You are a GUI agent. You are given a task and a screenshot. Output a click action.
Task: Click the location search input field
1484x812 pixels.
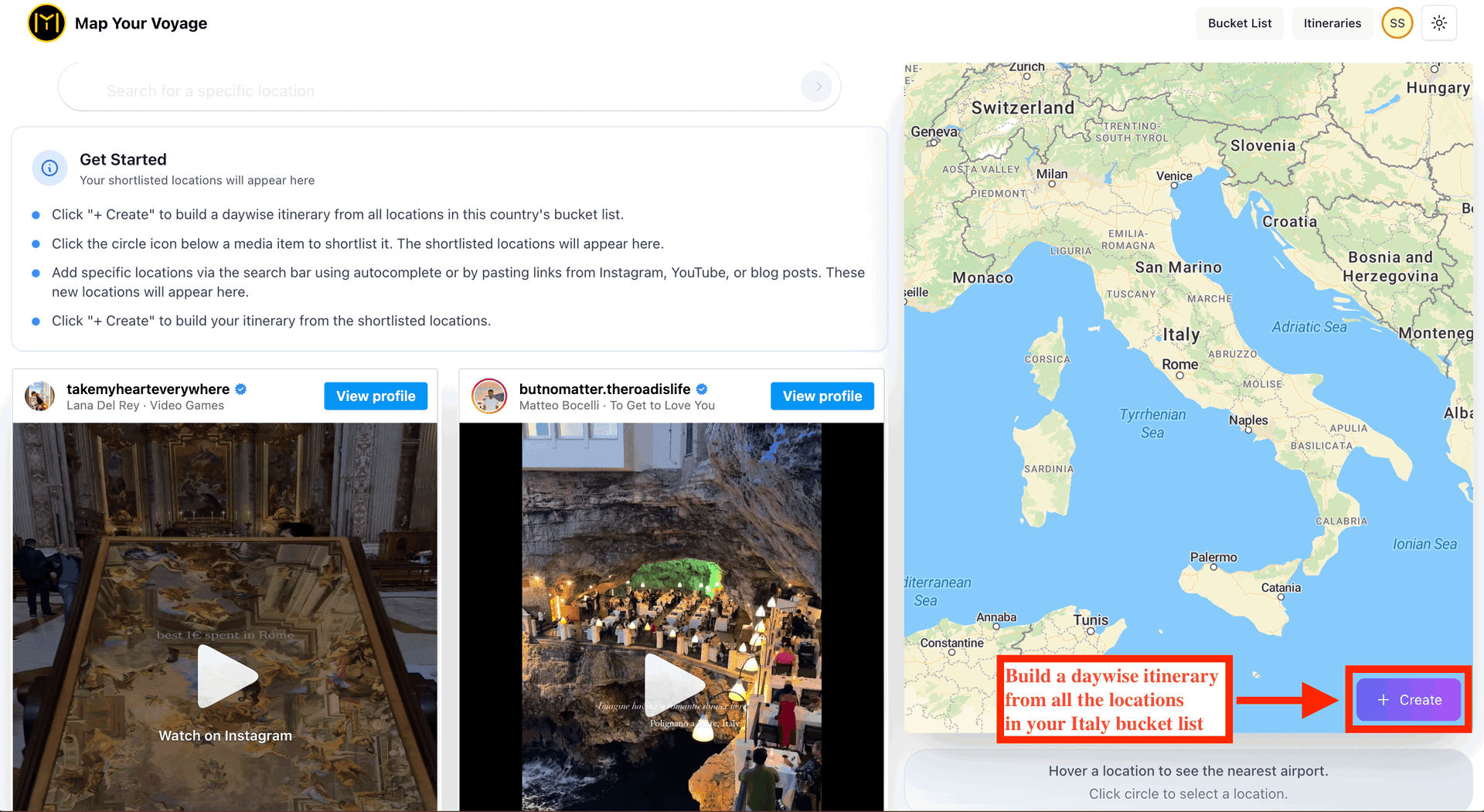386,90
